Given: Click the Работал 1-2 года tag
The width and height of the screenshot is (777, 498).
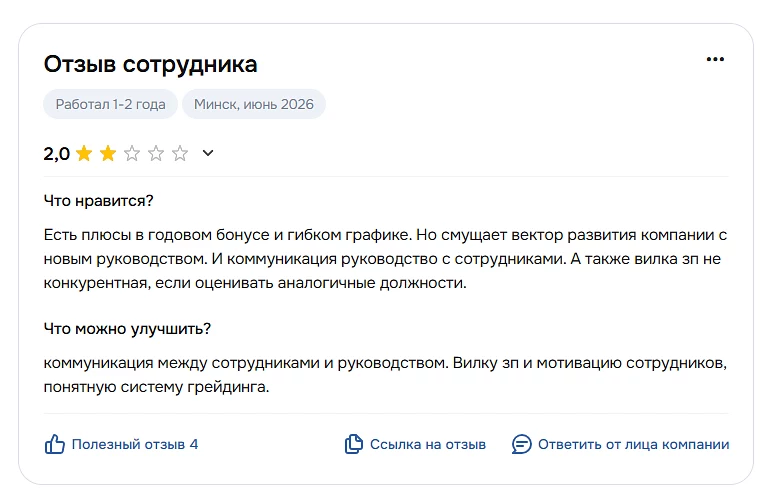Looking at the screenshot, I should click(111, 104).
